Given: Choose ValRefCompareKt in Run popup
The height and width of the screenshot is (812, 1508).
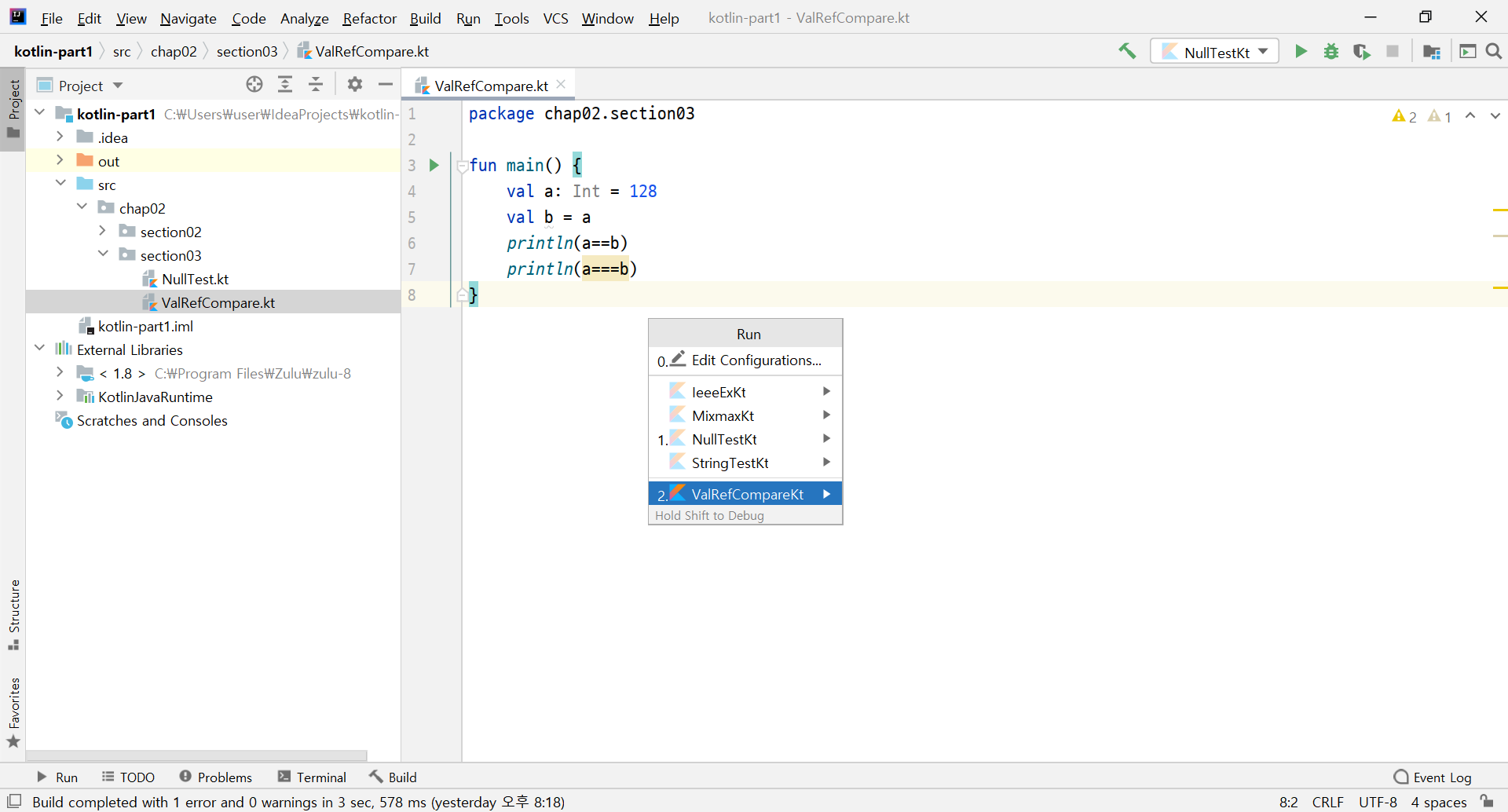Looking at the screenshot, I should (x=745, y=494).
